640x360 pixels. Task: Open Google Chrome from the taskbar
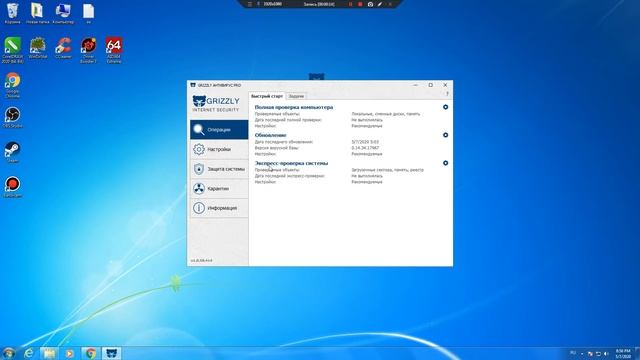click(91, 353)
